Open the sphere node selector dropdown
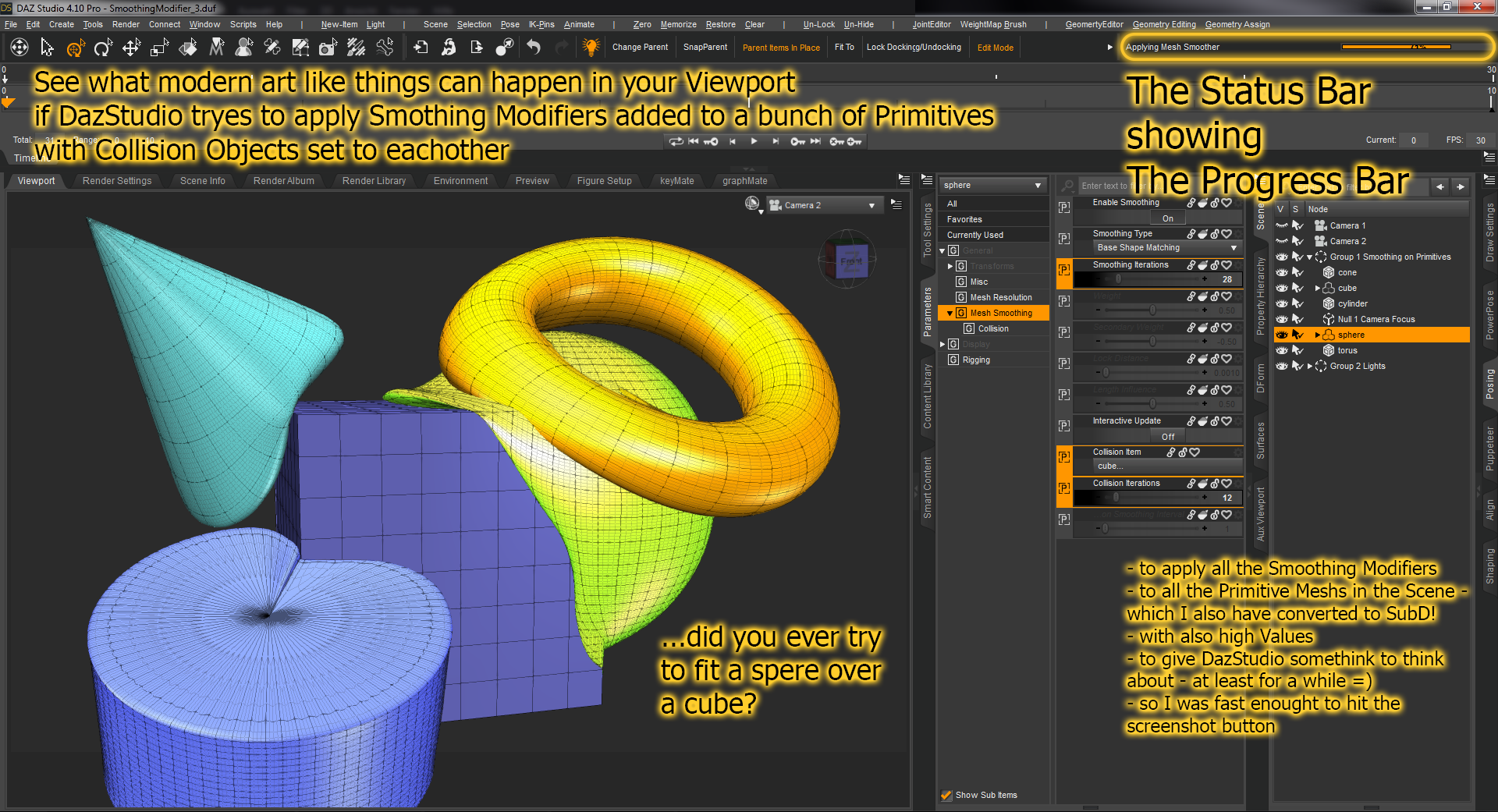1498x812 pixels. [992, 186]
